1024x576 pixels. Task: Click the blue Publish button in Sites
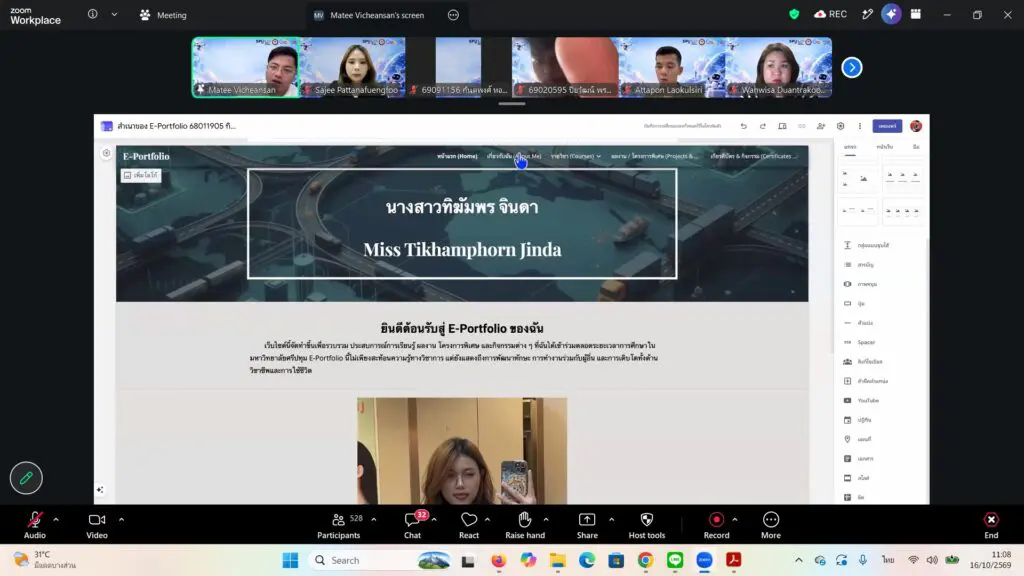coord(887,126)
